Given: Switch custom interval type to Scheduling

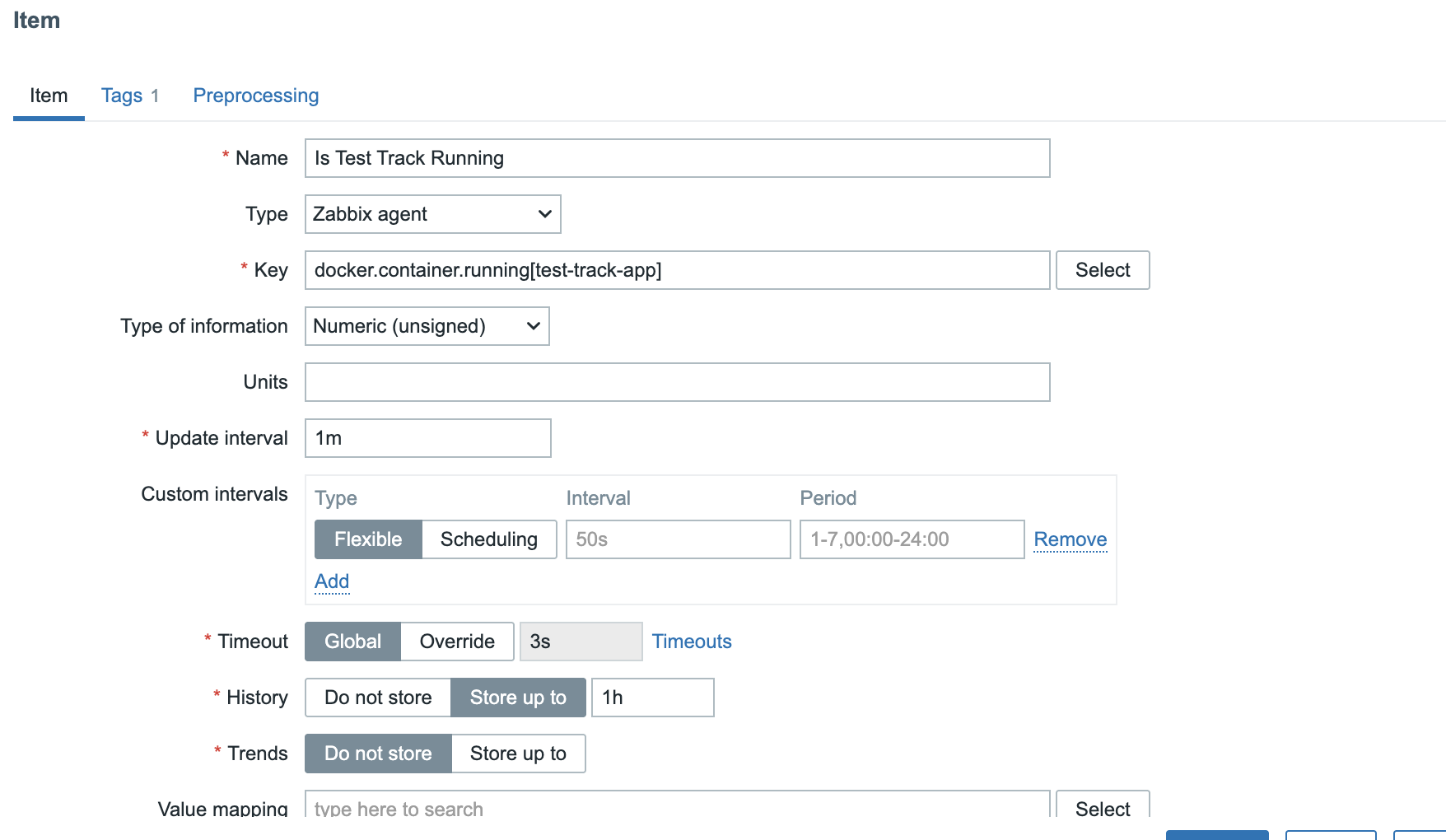Looking at the screenshot, I should pos(488,539).
